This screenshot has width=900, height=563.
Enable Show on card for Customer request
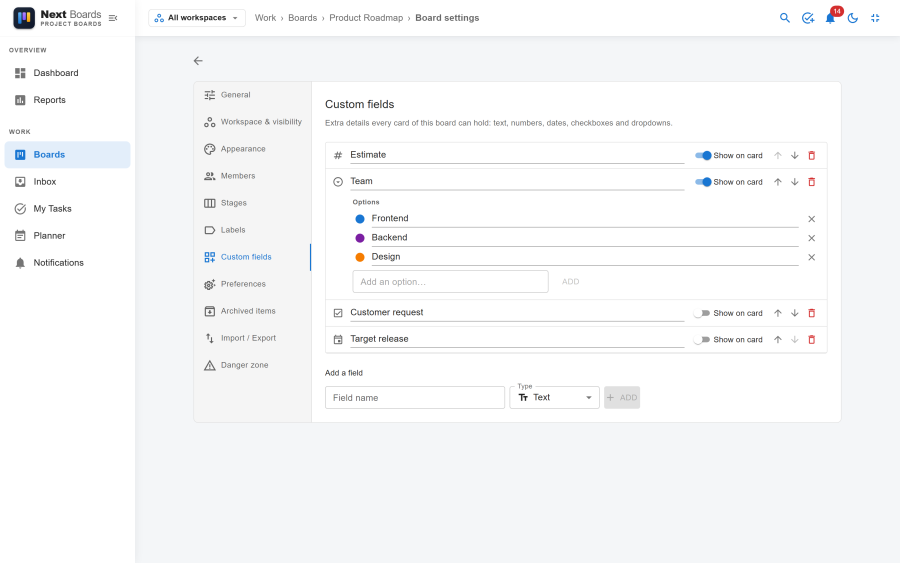(x=701, y=313)
